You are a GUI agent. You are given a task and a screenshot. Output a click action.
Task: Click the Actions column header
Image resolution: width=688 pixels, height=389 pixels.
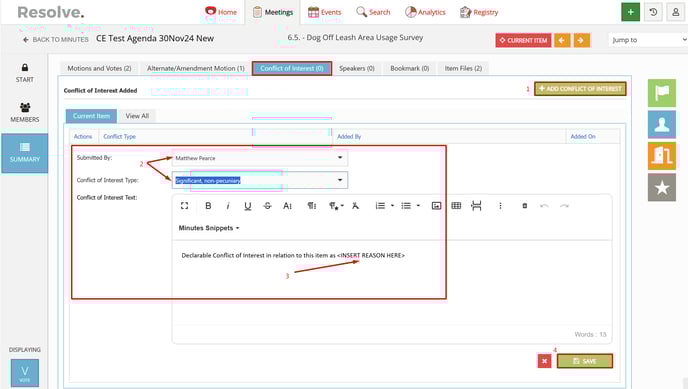pos(83,136)
